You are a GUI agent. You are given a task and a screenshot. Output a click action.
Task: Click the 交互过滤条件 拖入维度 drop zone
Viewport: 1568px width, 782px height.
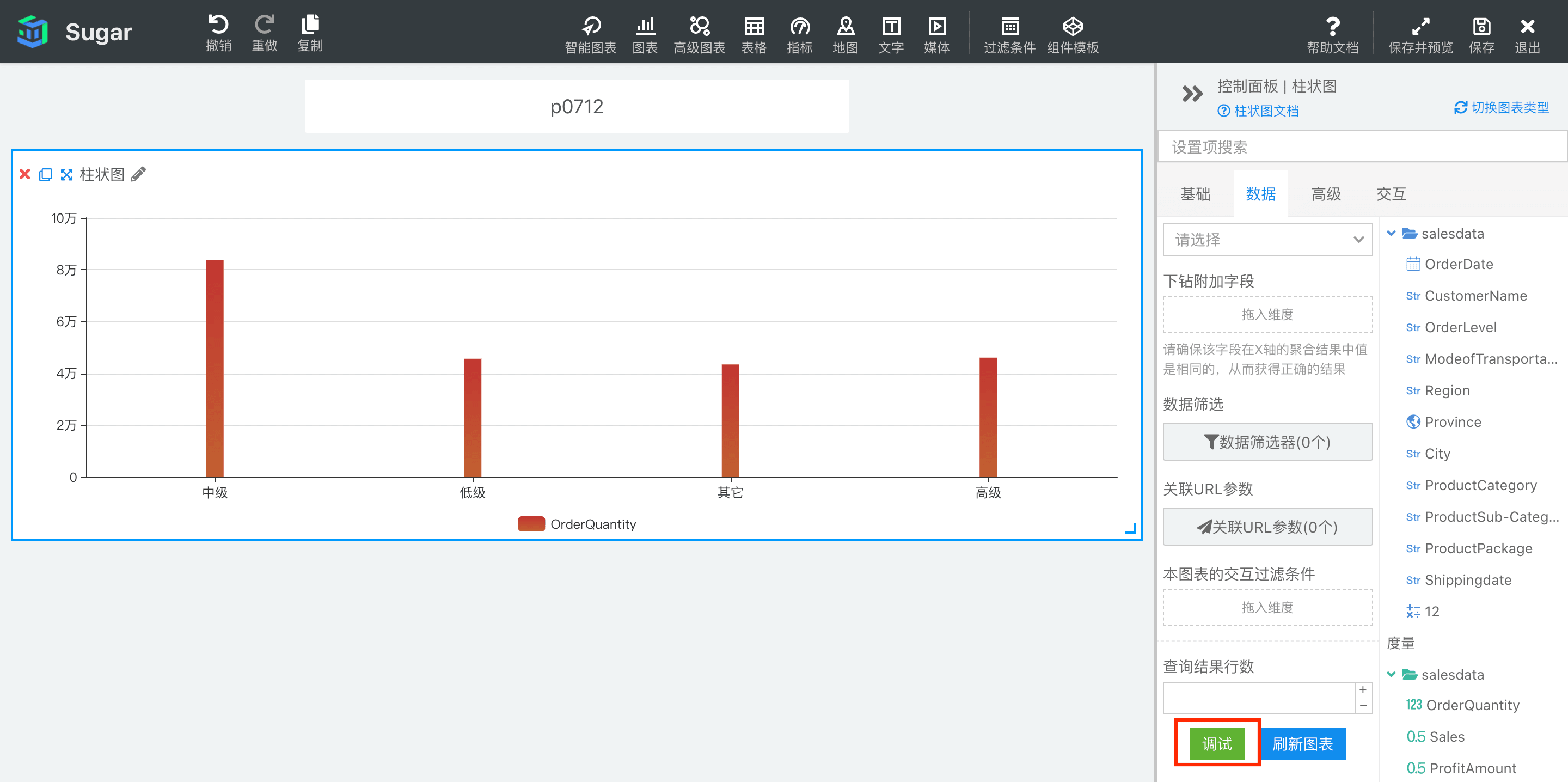(1267, 607)
